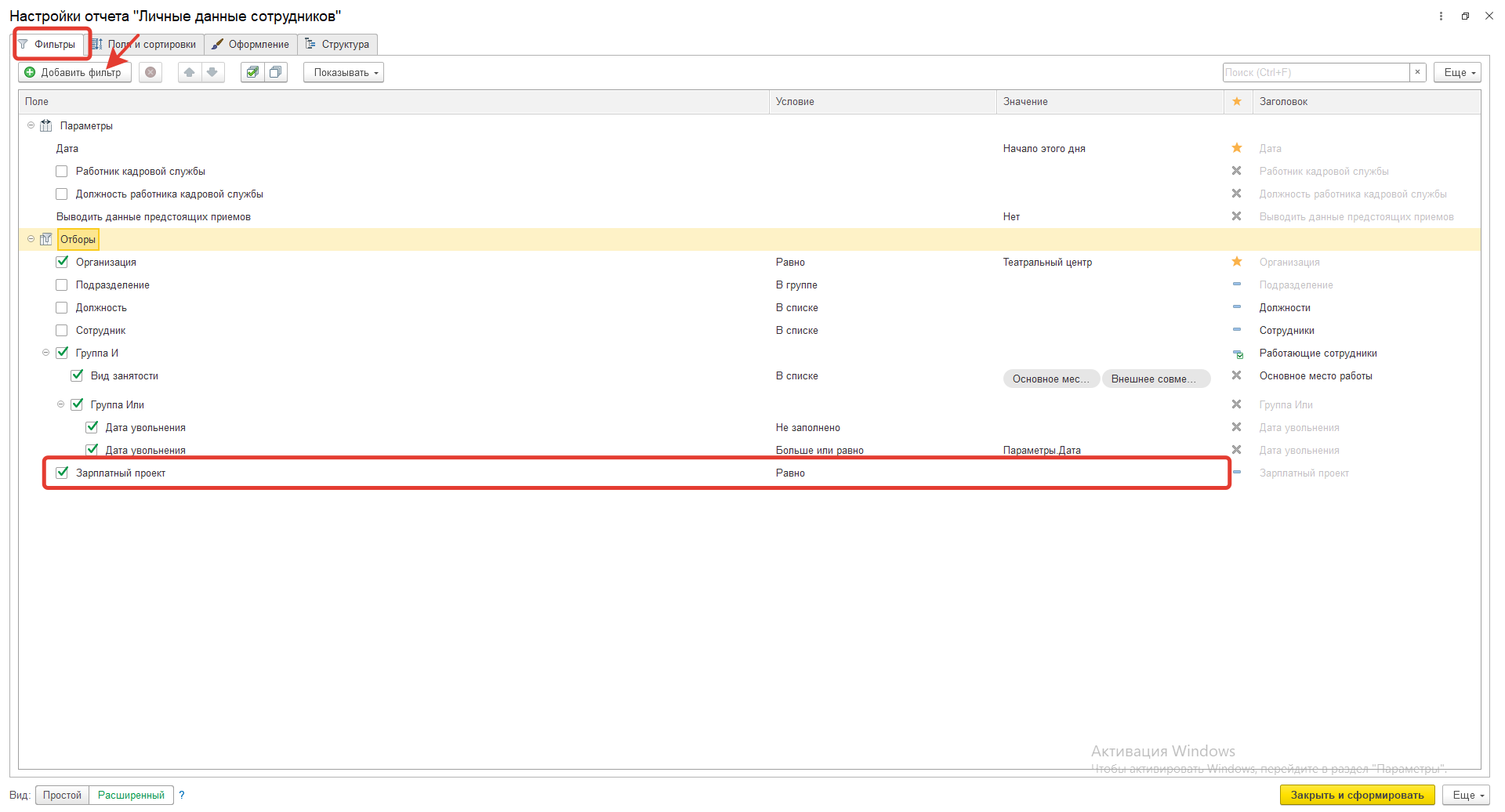This screenshot has width=1505, height=812.
Task: Collapse the Параметры tree group
Action: tap(31, 125)
